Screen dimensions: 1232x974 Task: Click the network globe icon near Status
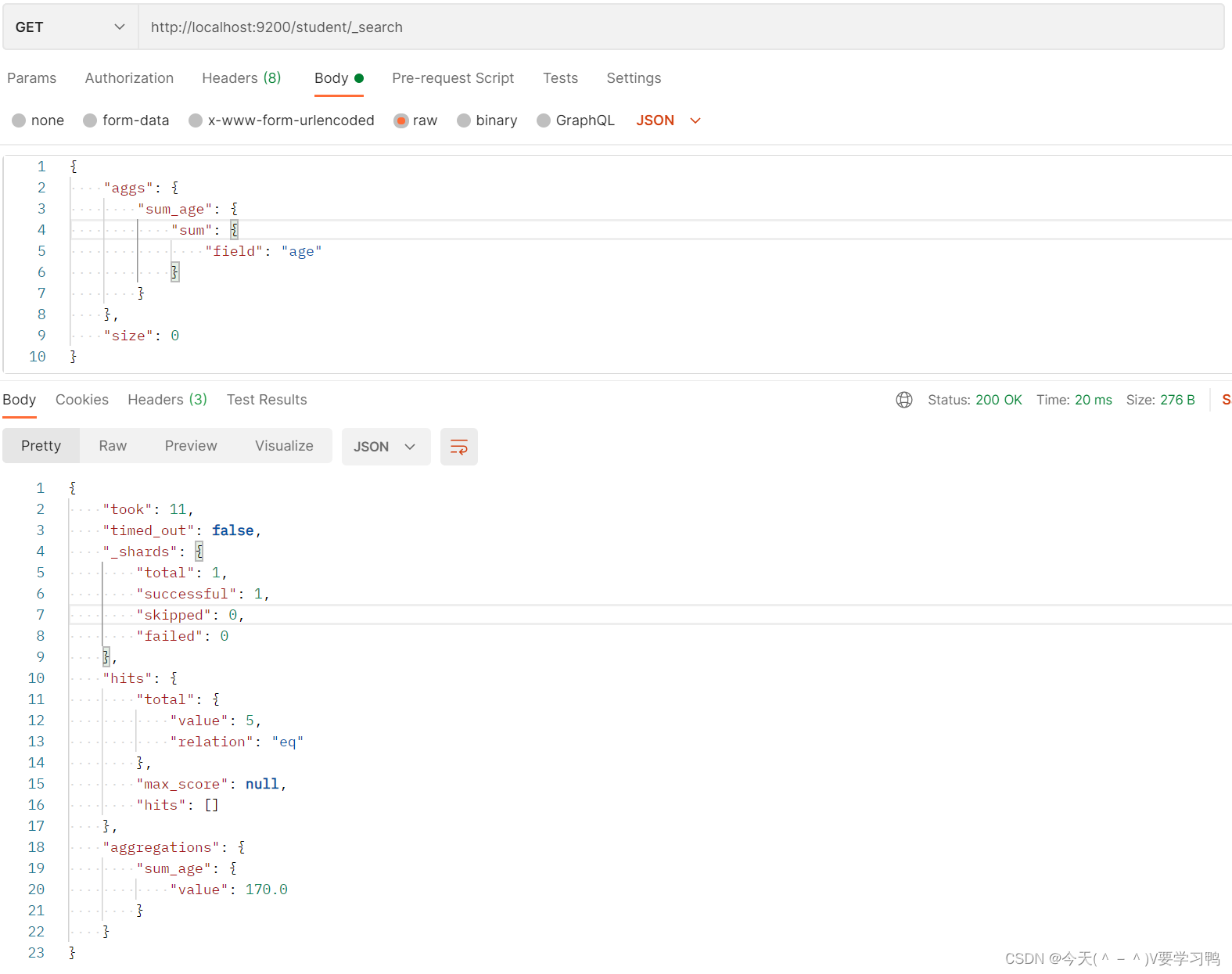point(904,400)
